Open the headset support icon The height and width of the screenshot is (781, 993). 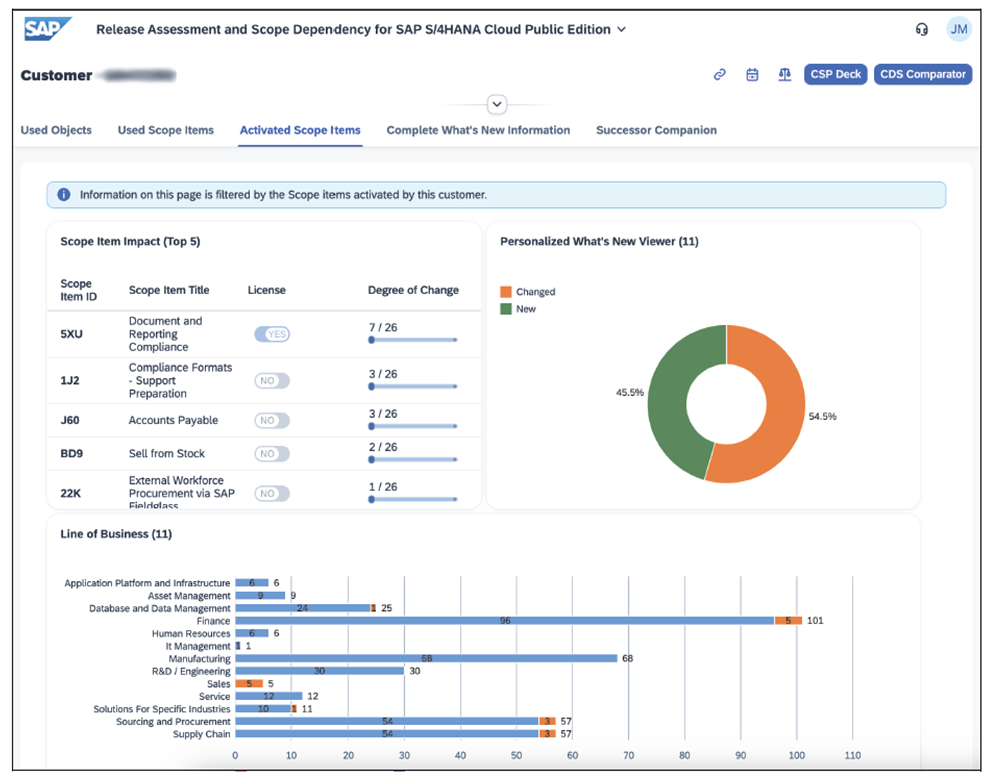[921, 29]
